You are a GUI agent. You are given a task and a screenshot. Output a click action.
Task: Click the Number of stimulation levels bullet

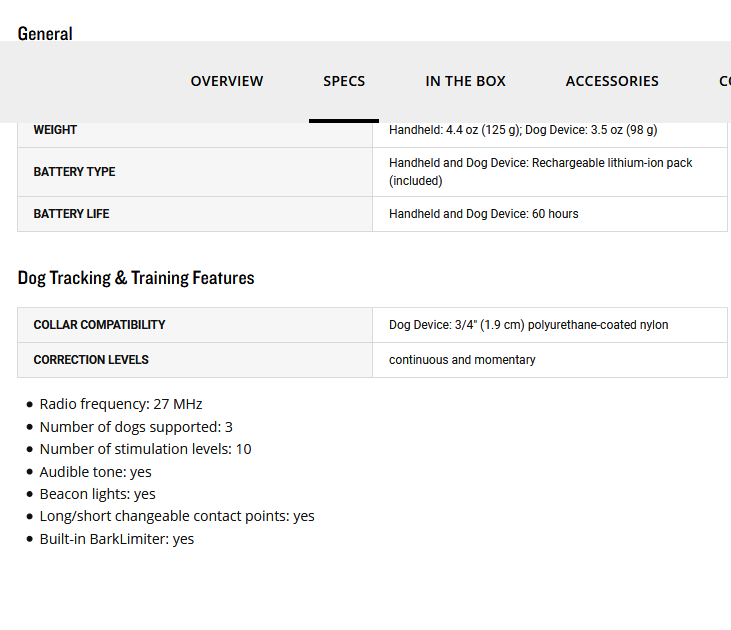tap(145, 449)
